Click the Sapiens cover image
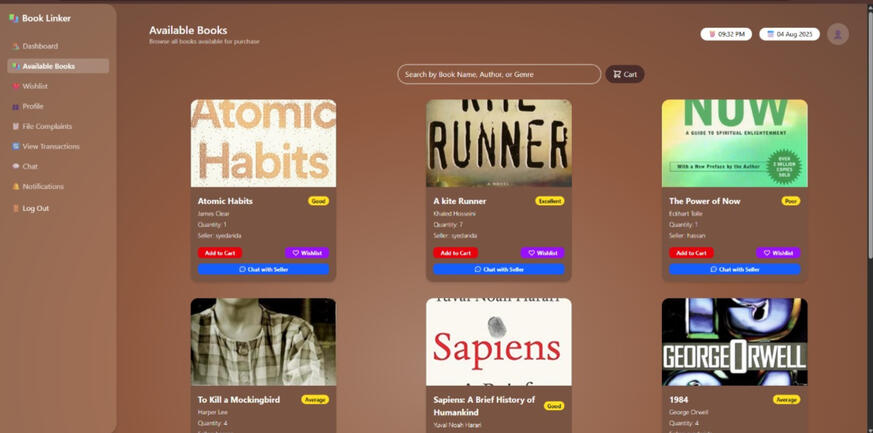This screenshot has width=873, height=433. [499, 342]
